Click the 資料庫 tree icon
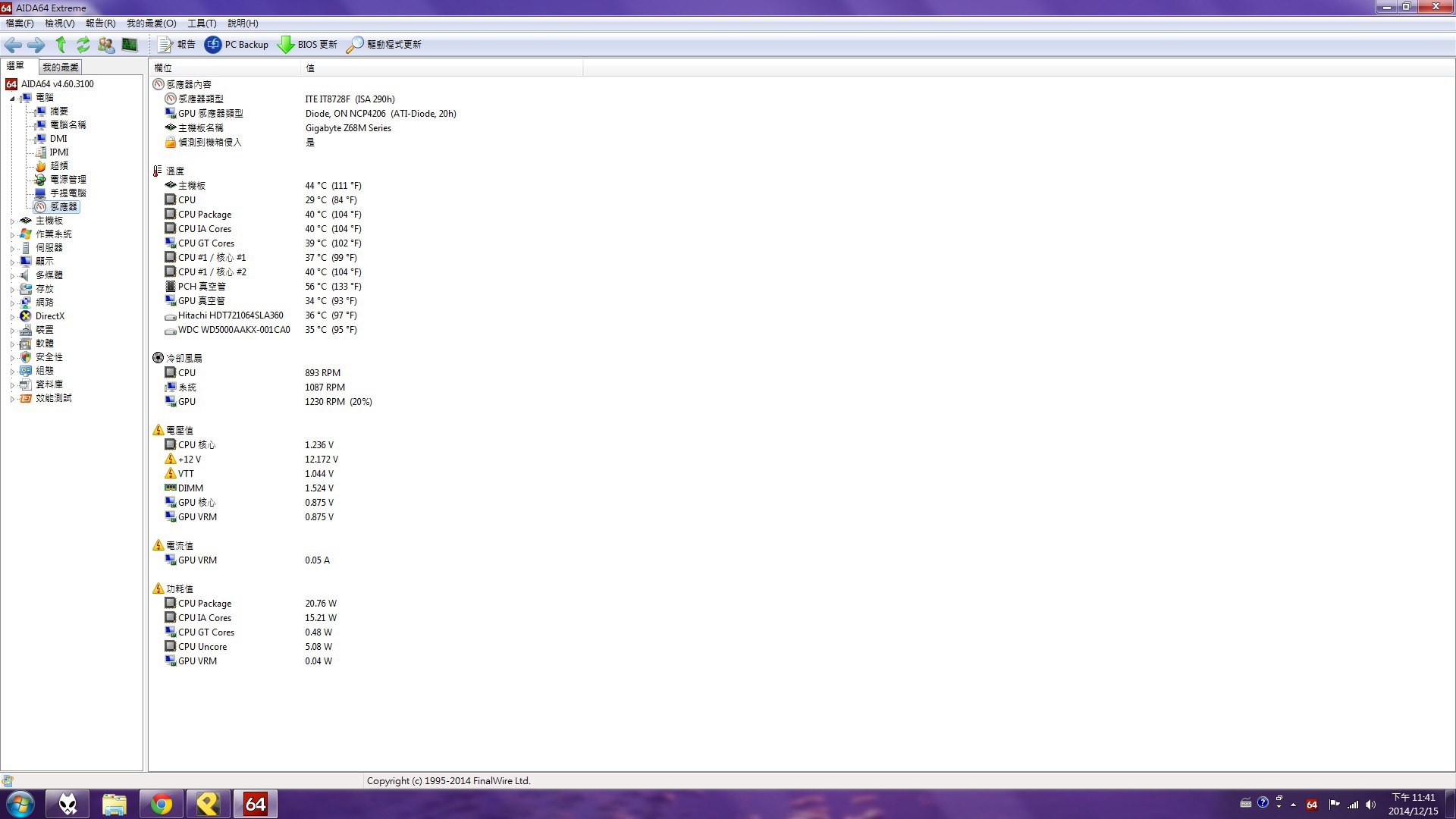 (x=26, y=384)
